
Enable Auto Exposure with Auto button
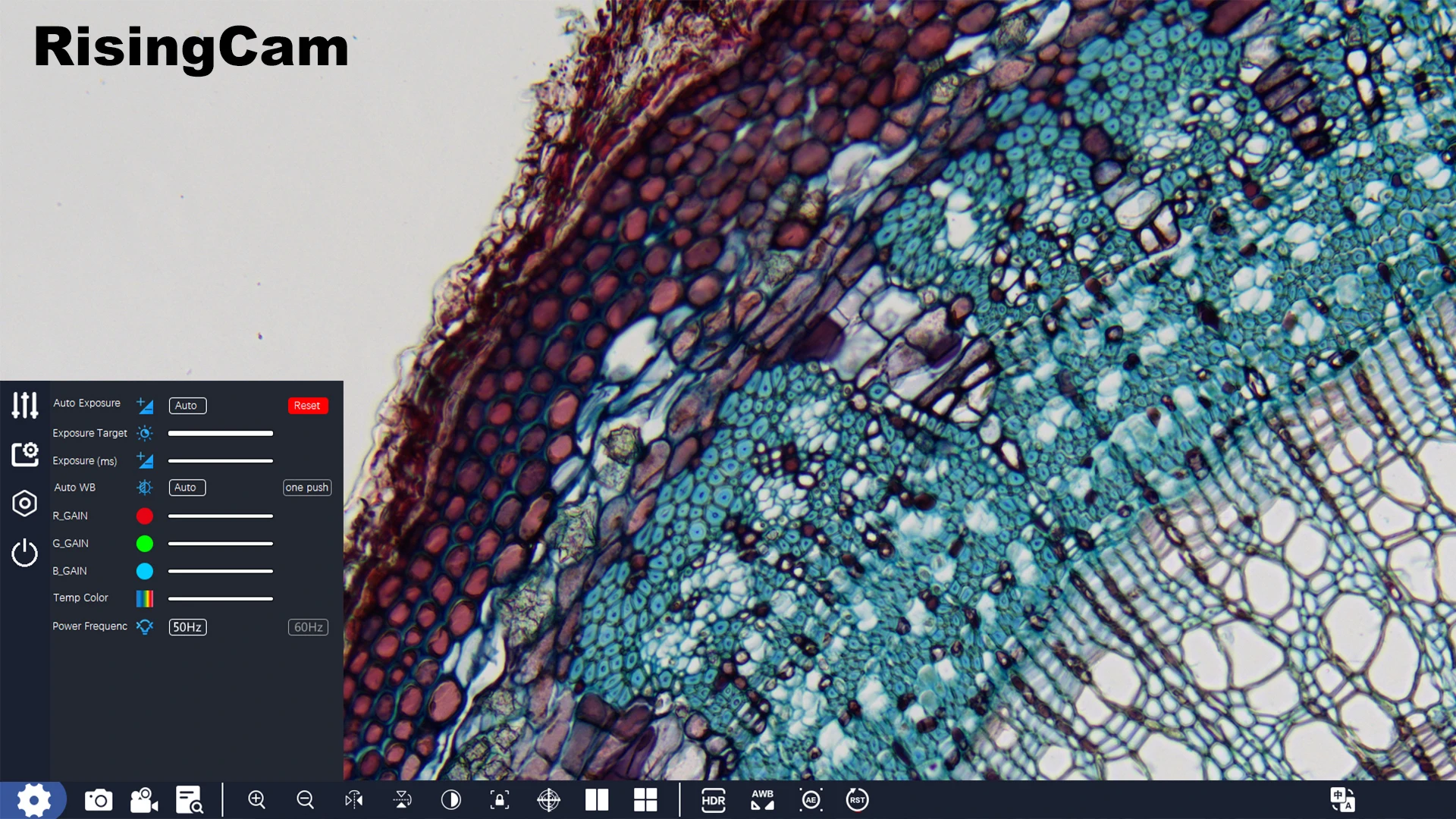pos(187,406)
